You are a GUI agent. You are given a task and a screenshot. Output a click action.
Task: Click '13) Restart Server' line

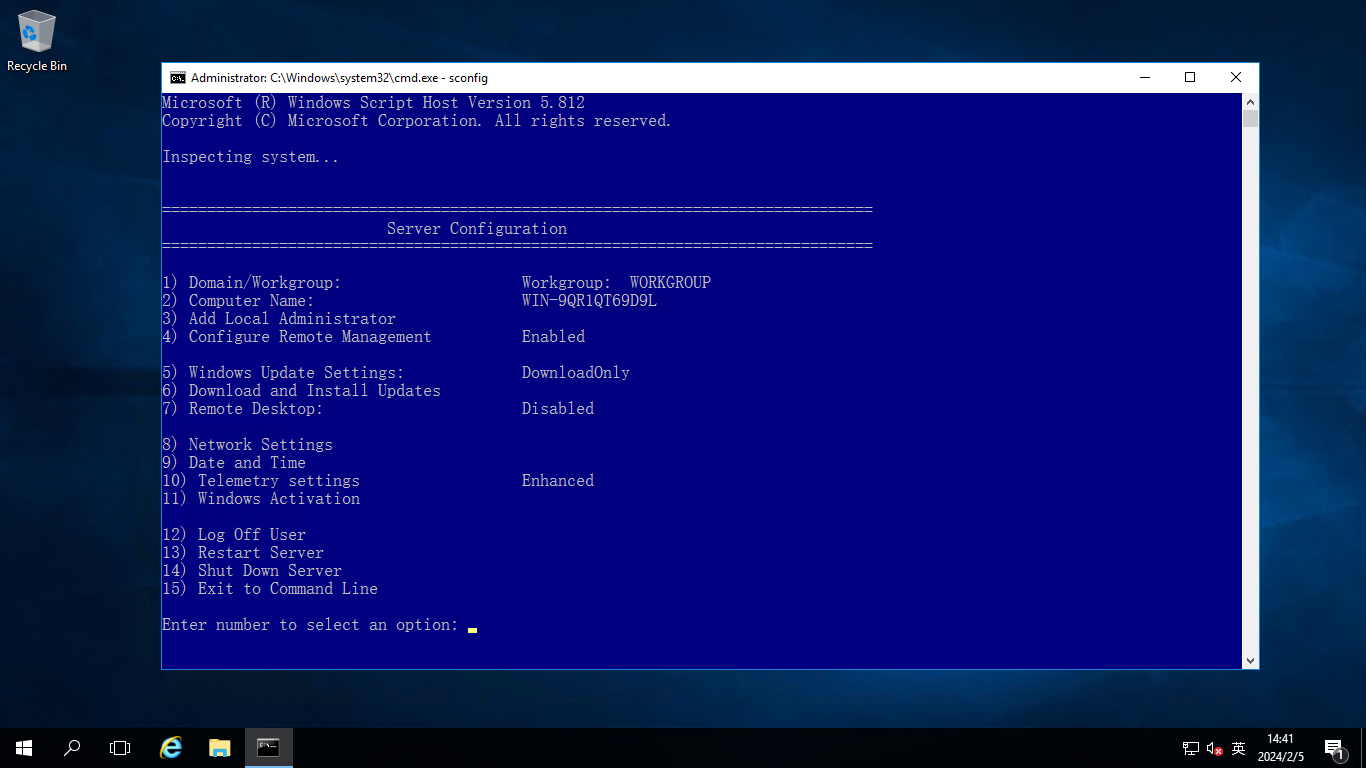click(243, 553)
